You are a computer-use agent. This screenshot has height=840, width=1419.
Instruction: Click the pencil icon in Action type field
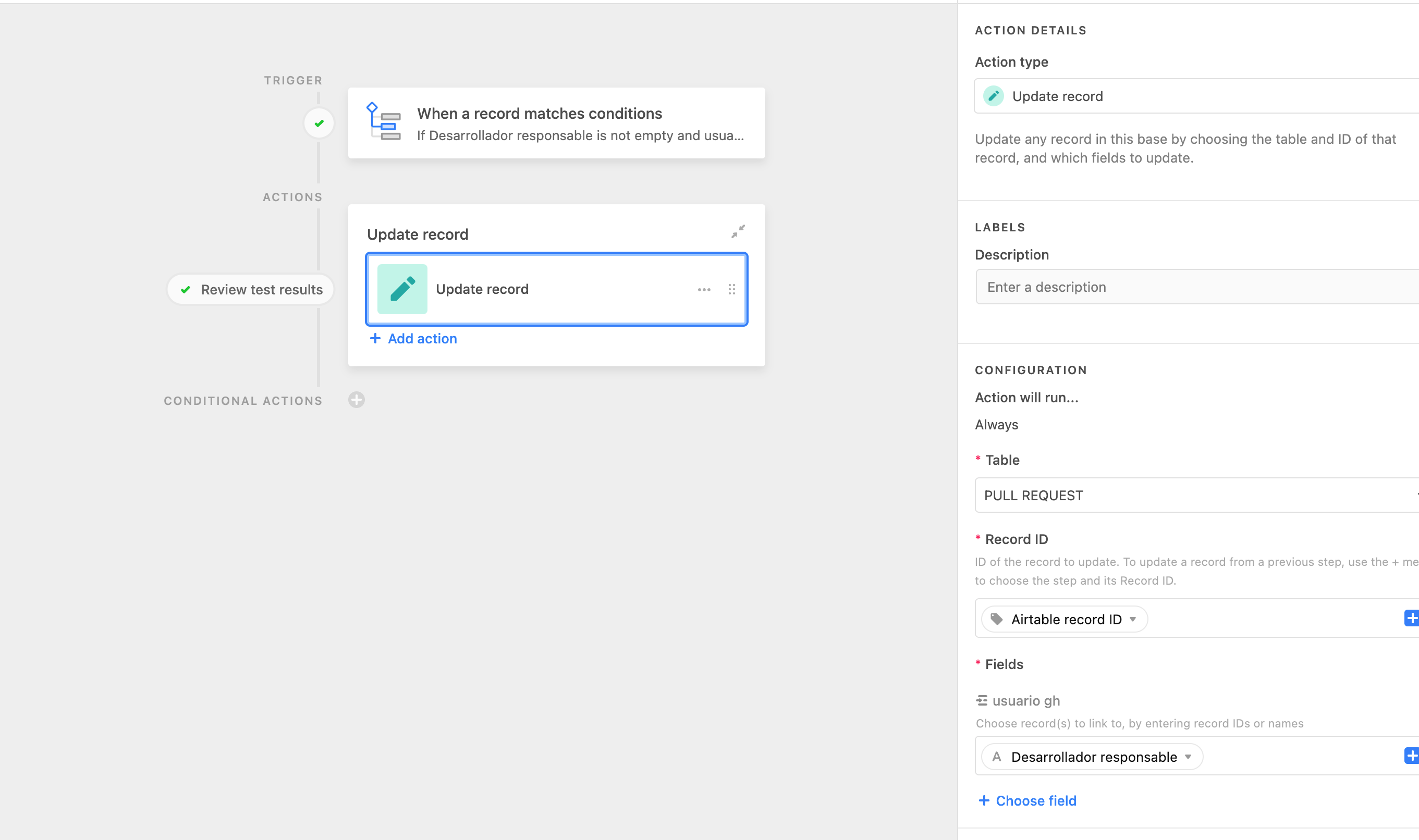coord(993,96)
